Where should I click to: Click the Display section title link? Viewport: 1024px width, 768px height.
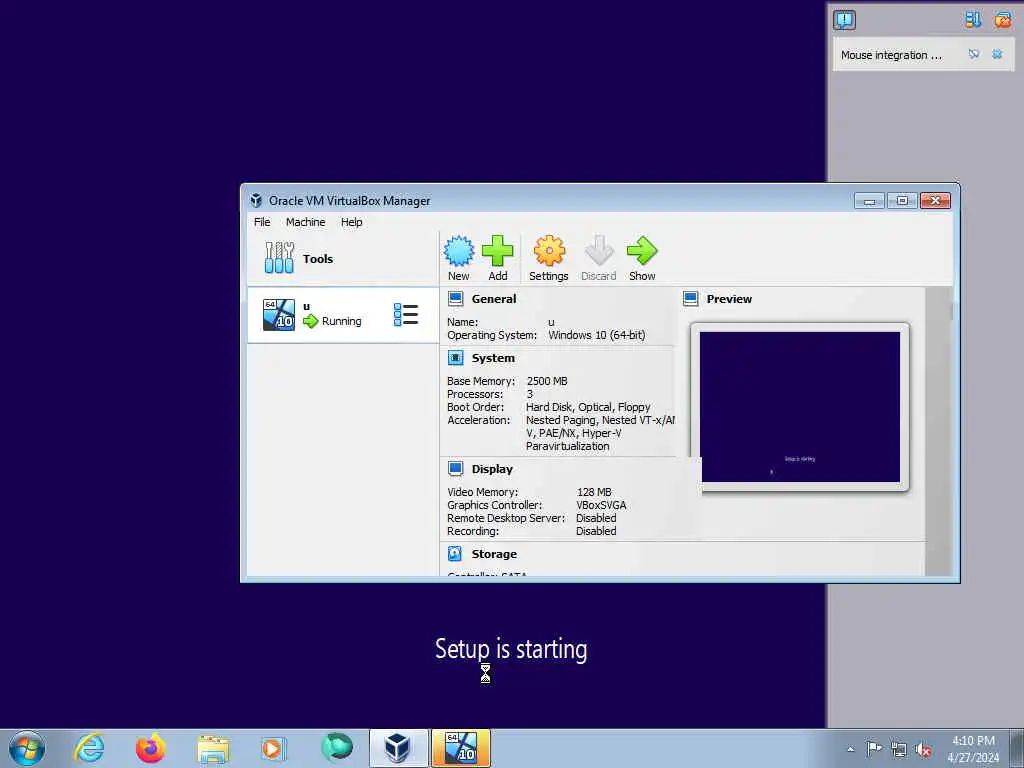coord(492,469)
